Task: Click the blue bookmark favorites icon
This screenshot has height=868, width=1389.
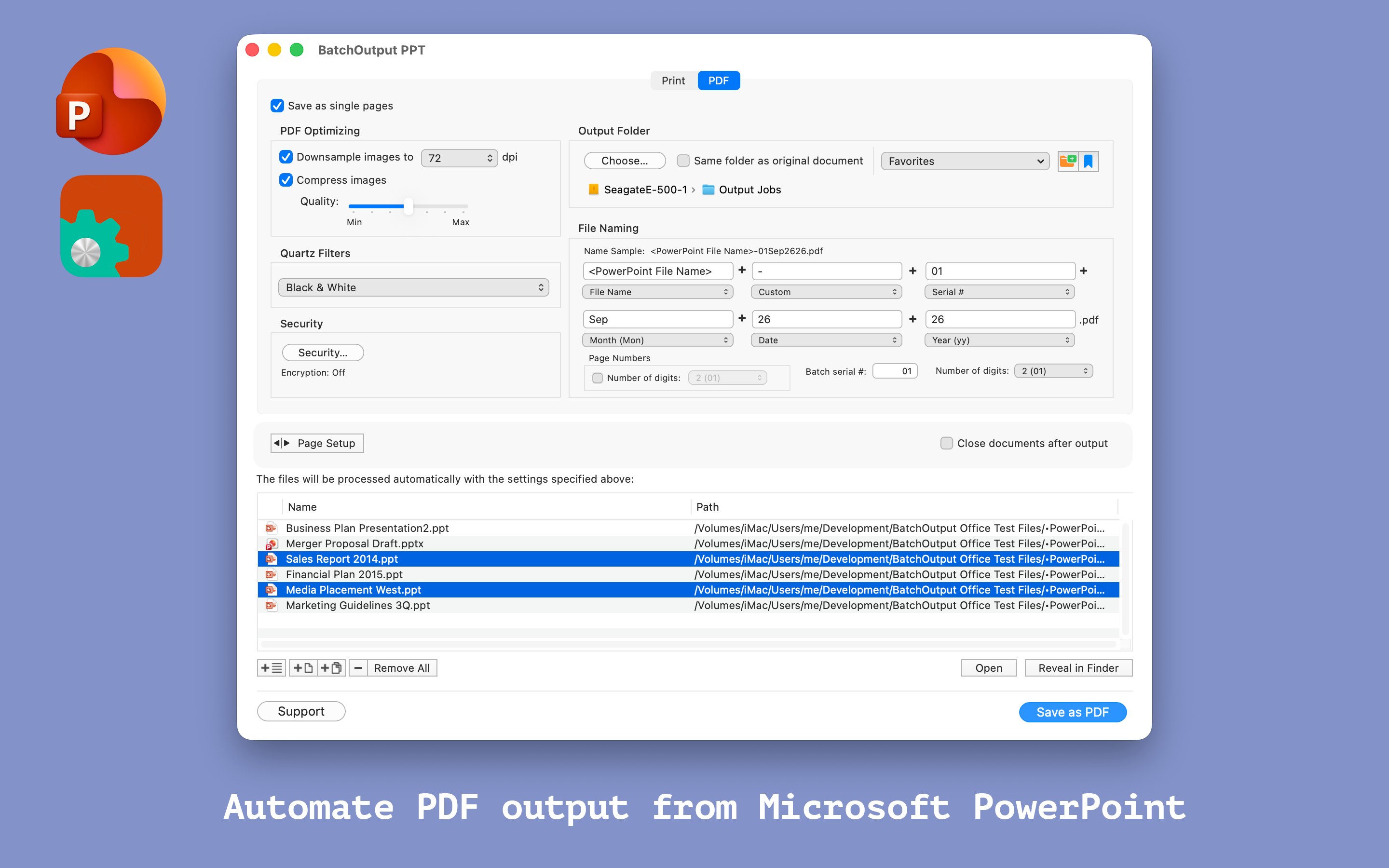Action: coord(1088,162)
